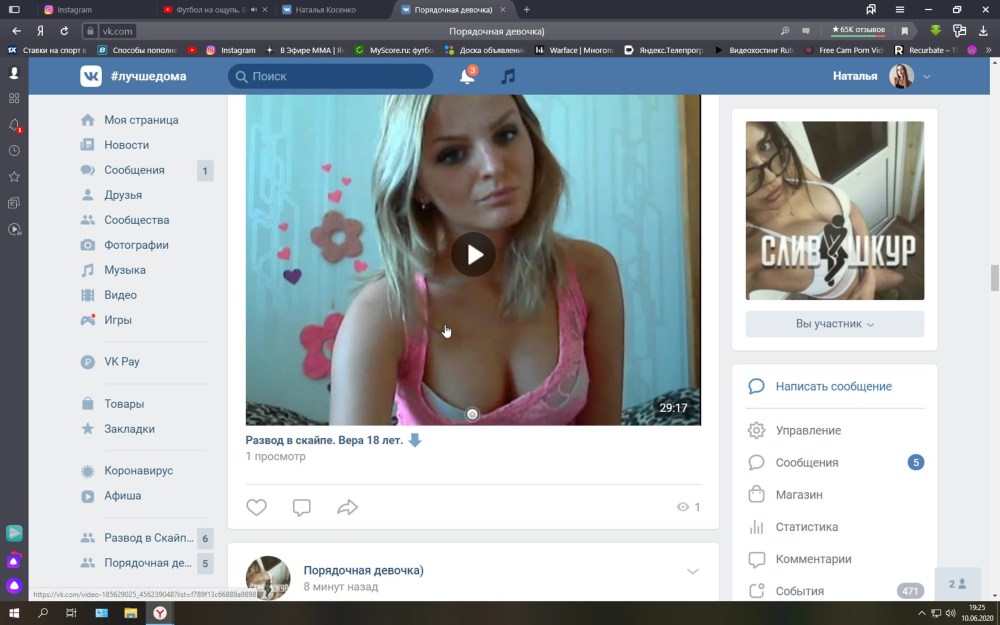Open downloads arrow in browser toolbar
The width and height of the screenshot is (1000, 625).
[x=983, y=31]
